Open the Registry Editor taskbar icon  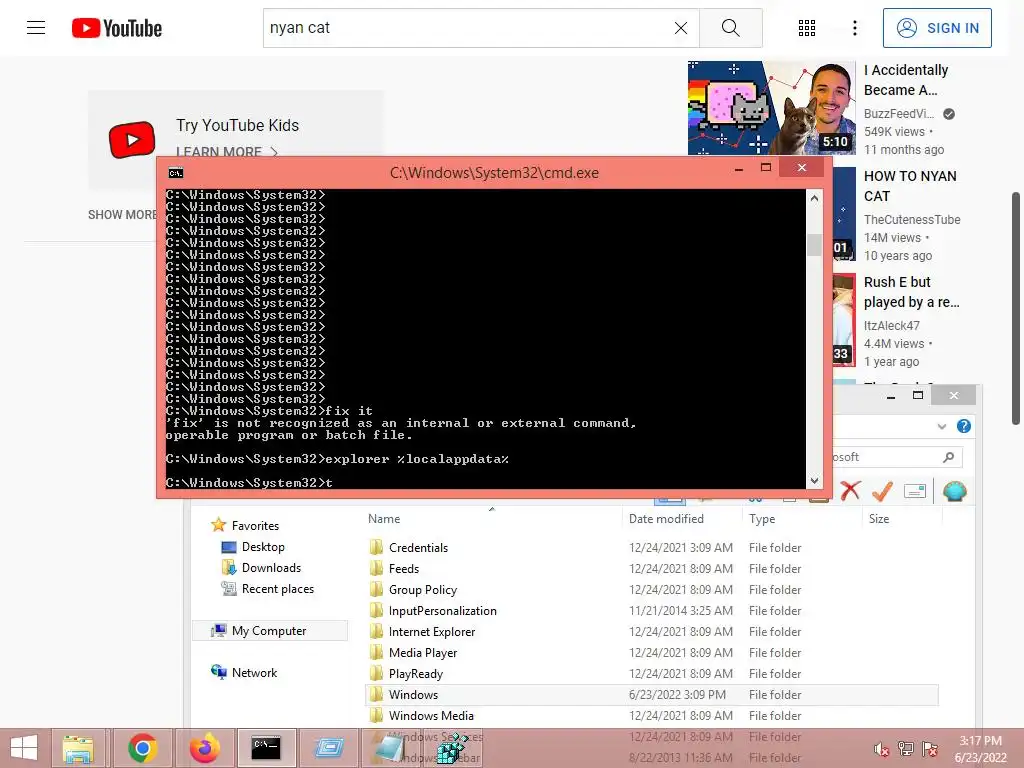(452, 748)
